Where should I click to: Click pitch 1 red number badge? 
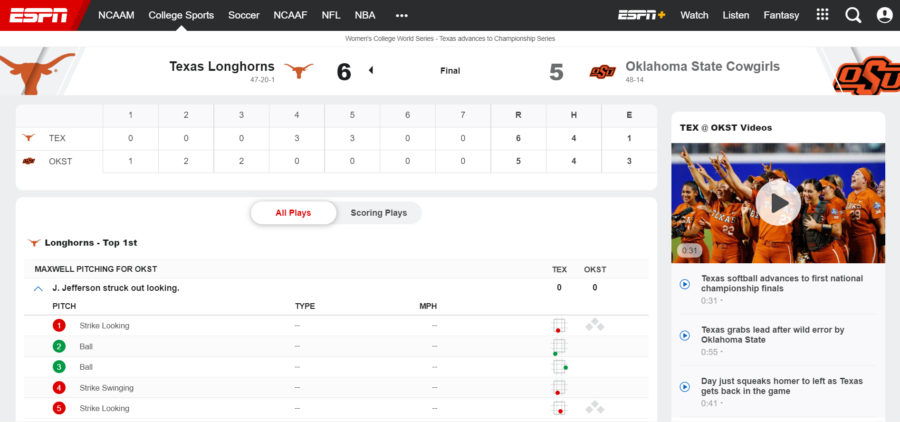coord(59,326)
